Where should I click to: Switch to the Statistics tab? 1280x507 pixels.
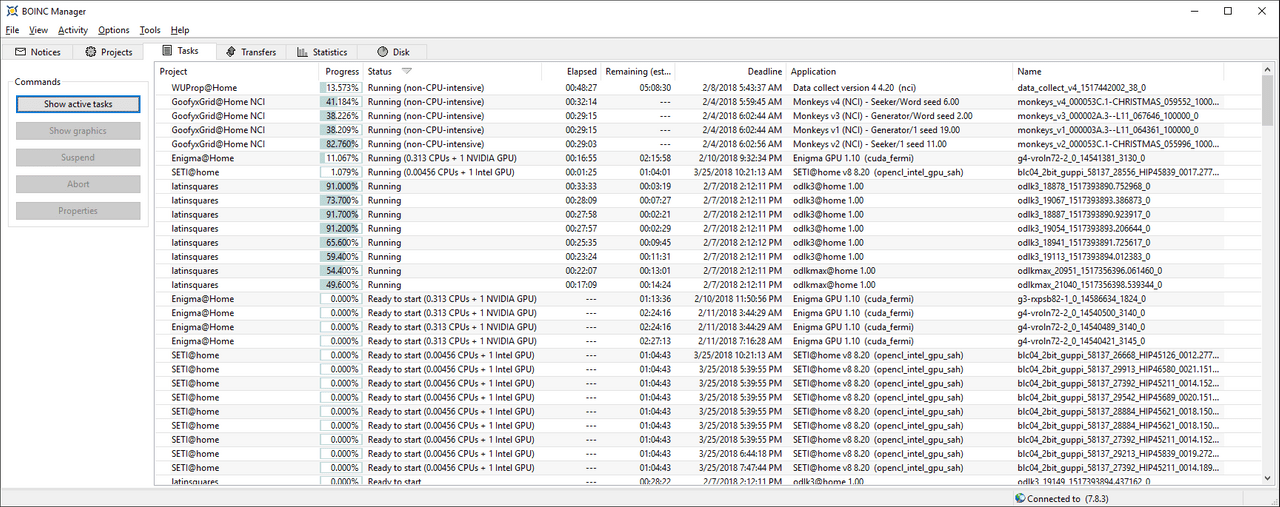322,52
